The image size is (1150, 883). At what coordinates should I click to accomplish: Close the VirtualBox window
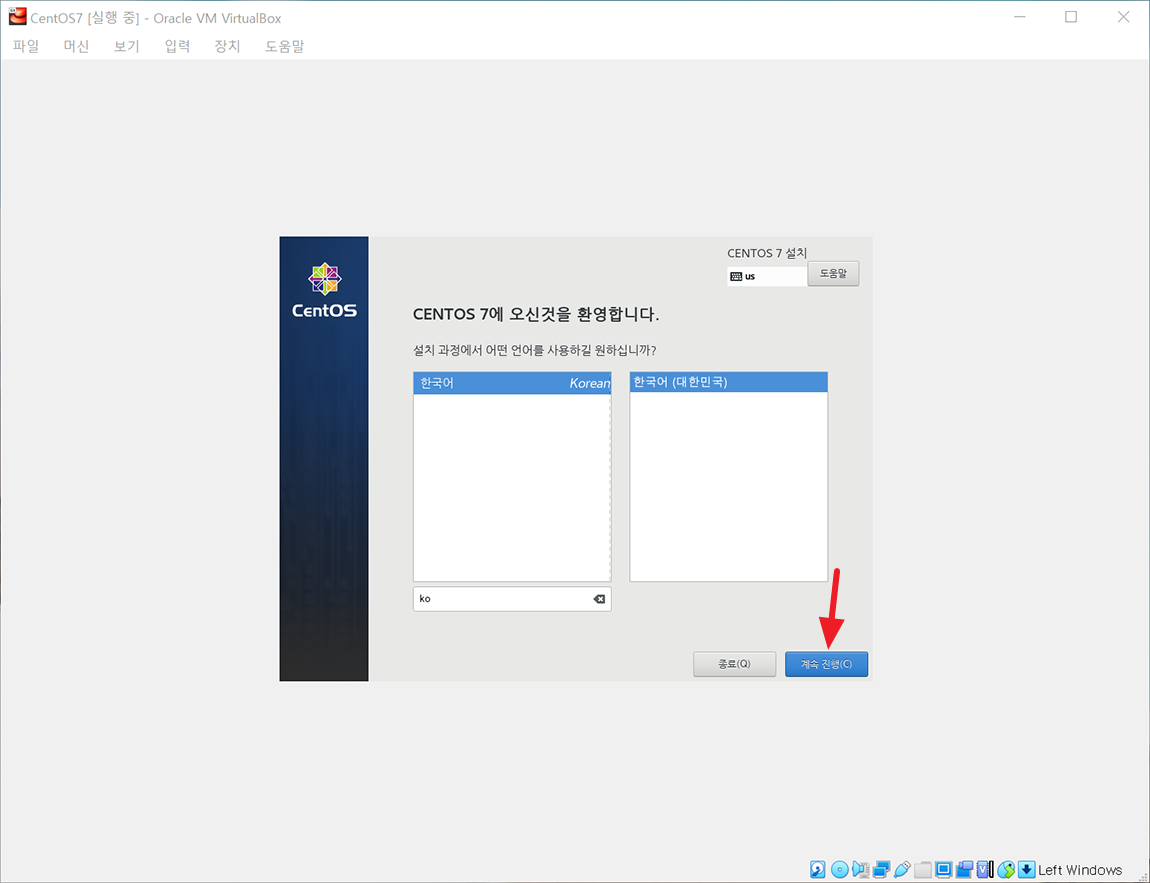[1123, 17]
